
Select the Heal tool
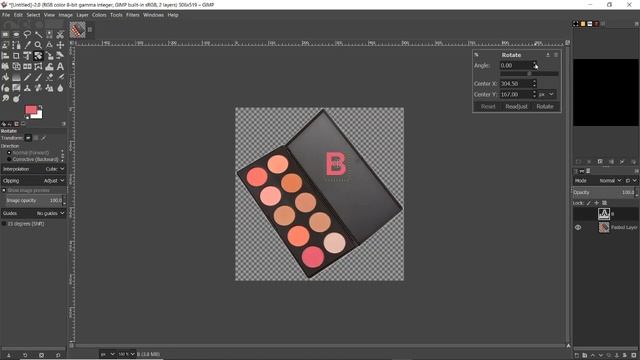(x=38, y=88)
